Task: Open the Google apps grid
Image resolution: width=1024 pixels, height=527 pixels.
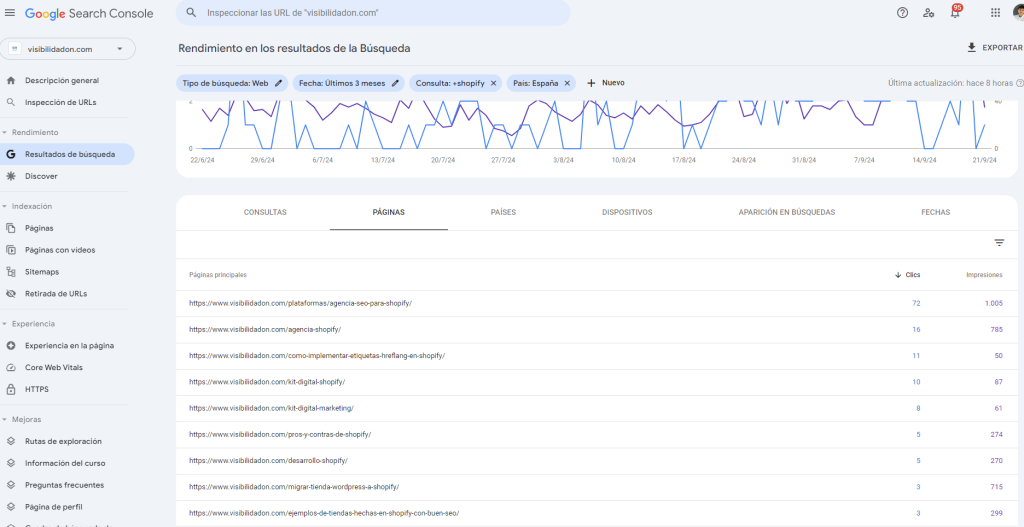Action: coord(995,13)
